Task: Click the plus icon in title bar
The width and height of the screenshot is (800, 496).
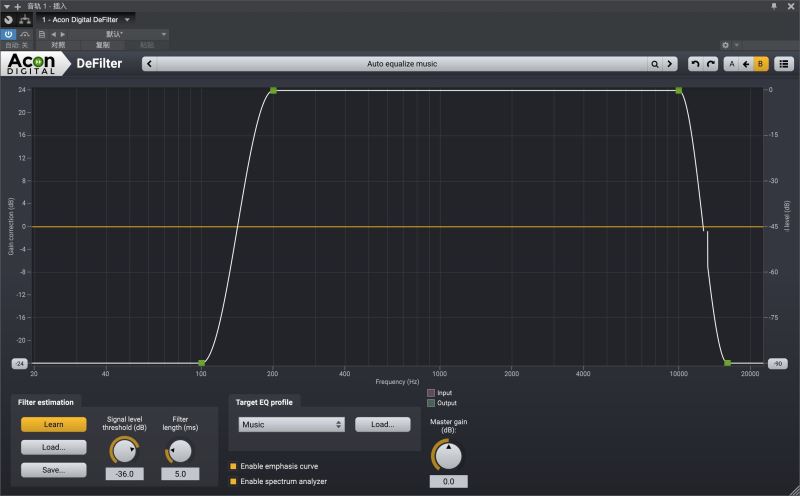Action: [x=18, y=6]
